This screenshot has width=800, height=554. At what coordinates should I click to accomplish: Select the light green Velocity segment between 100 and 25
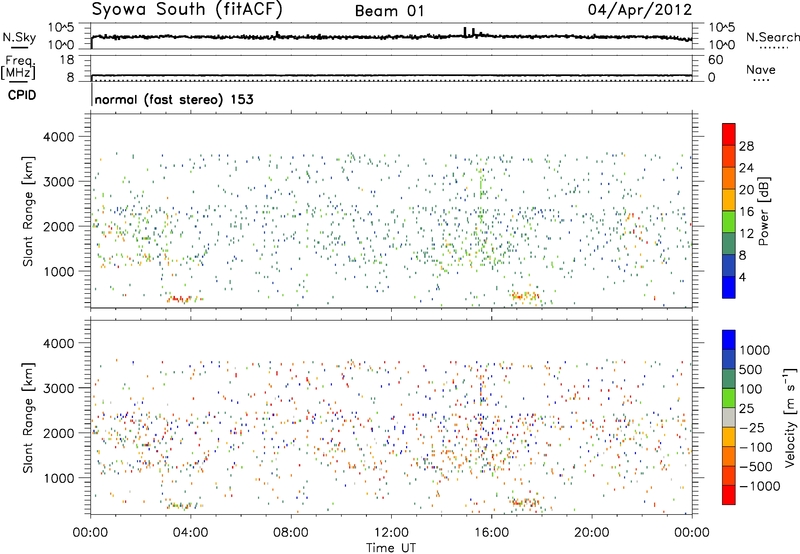coord(729,398)
